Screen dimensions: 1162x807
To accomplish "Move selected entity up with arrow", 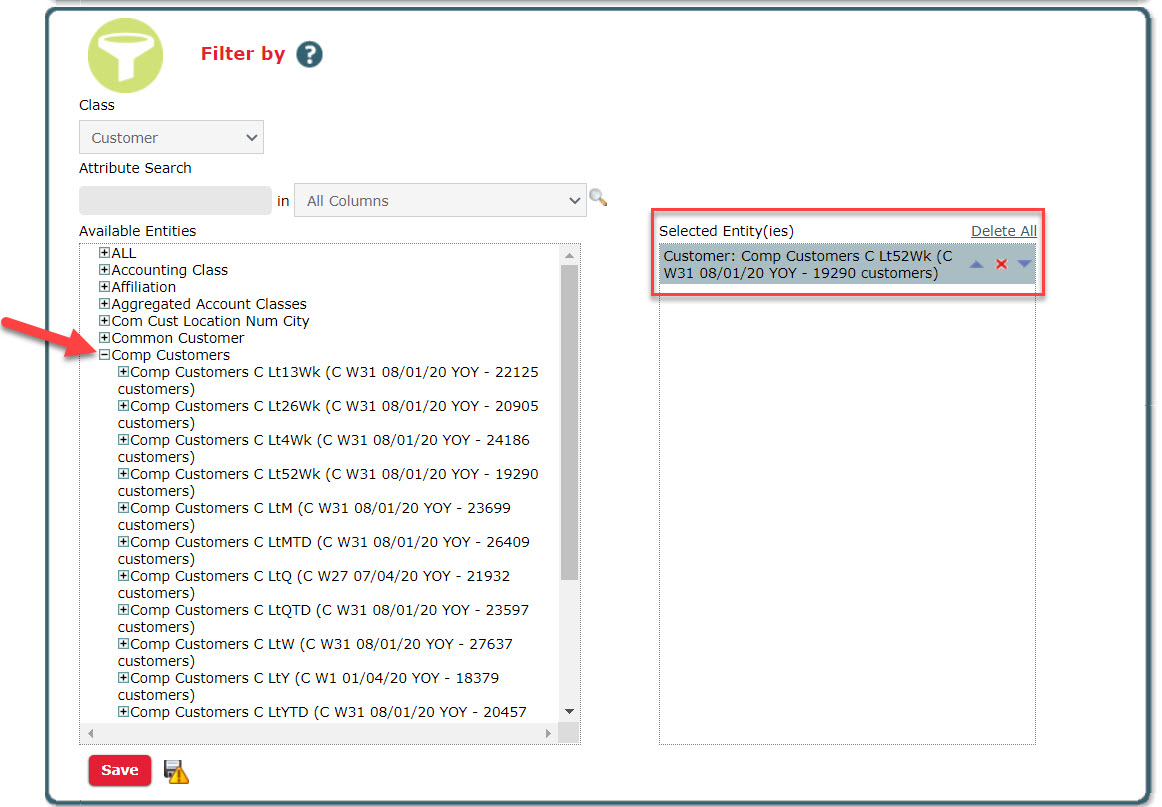I will pos(976,264).
